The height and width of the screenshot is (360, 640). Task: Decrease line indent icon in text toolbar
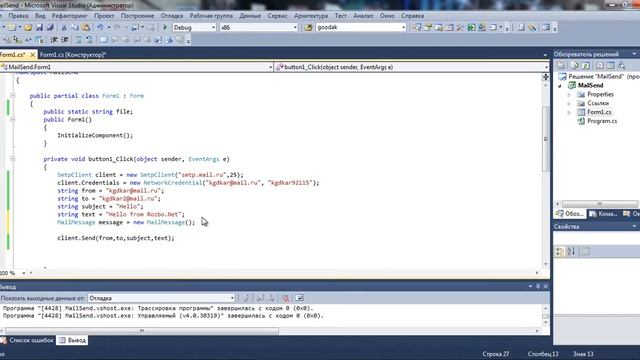click(54, 40)
